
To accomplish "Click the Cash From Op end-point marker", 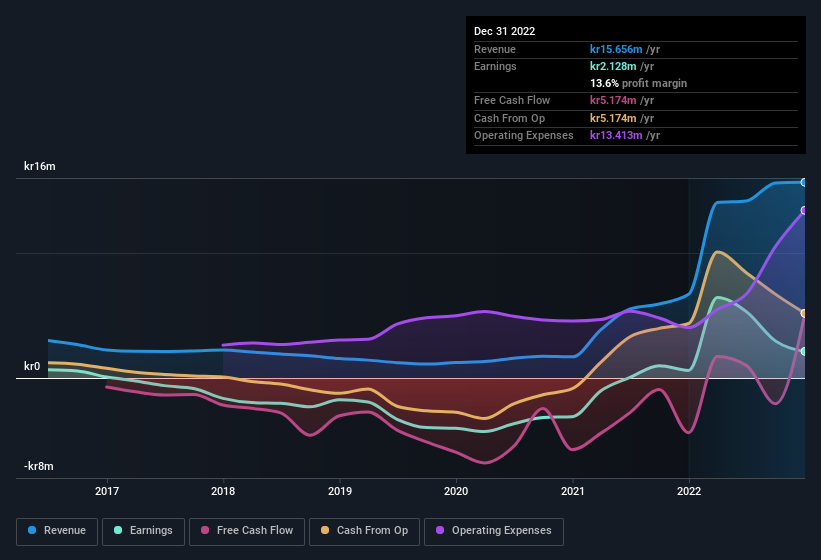I will pyautogui.click(x=804, y=313).
